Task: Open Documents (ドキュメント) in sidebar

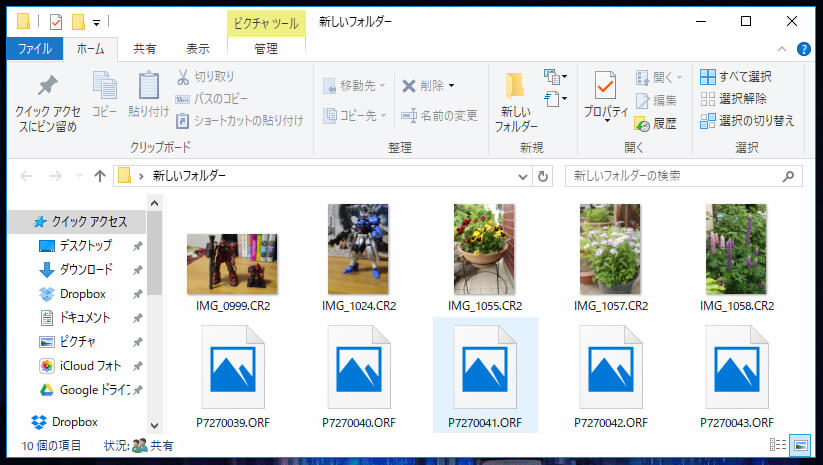Action: coord(85,318)
